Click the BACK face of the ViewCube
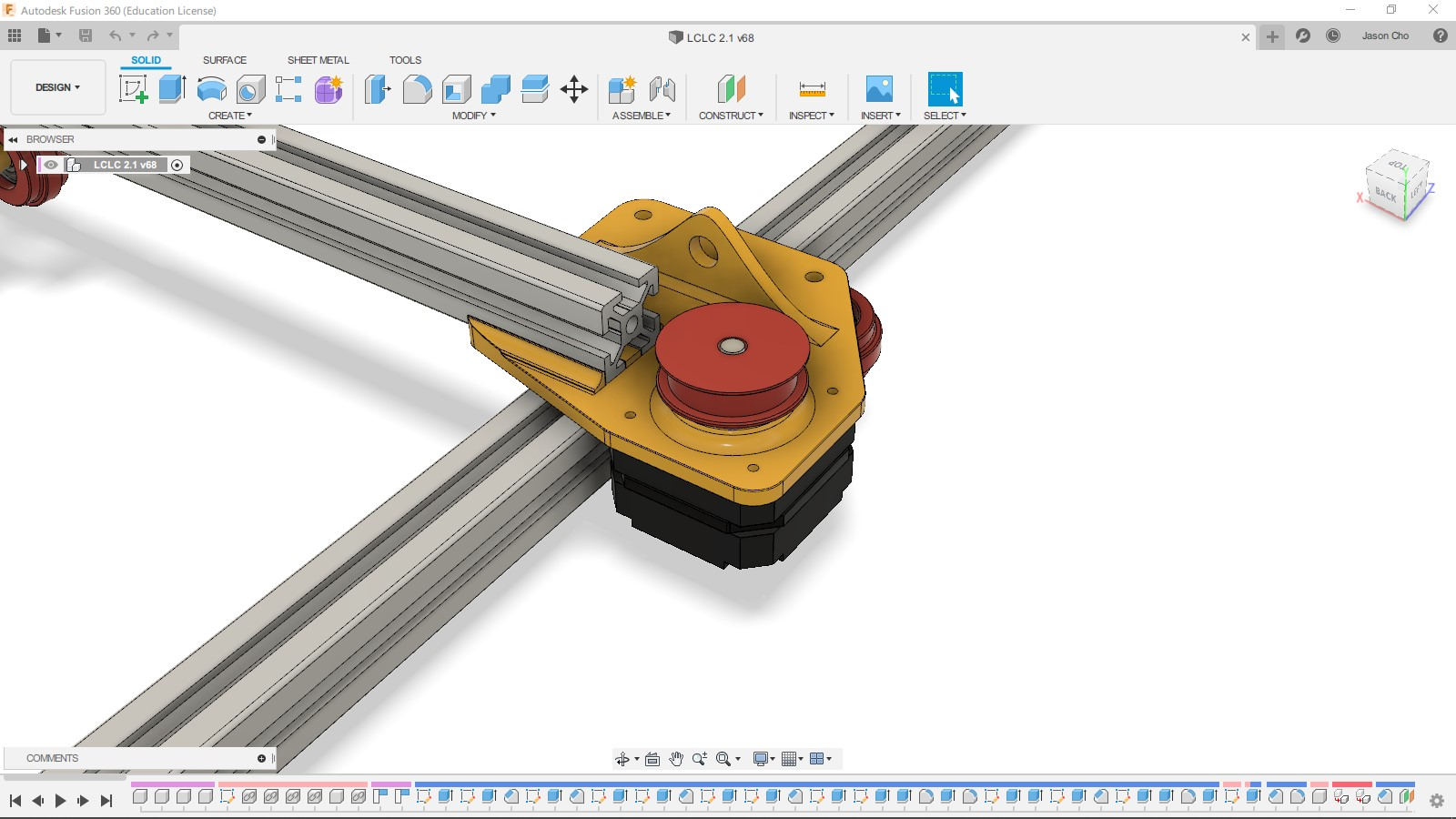The image size is (1456, 819). point(1385,194)
